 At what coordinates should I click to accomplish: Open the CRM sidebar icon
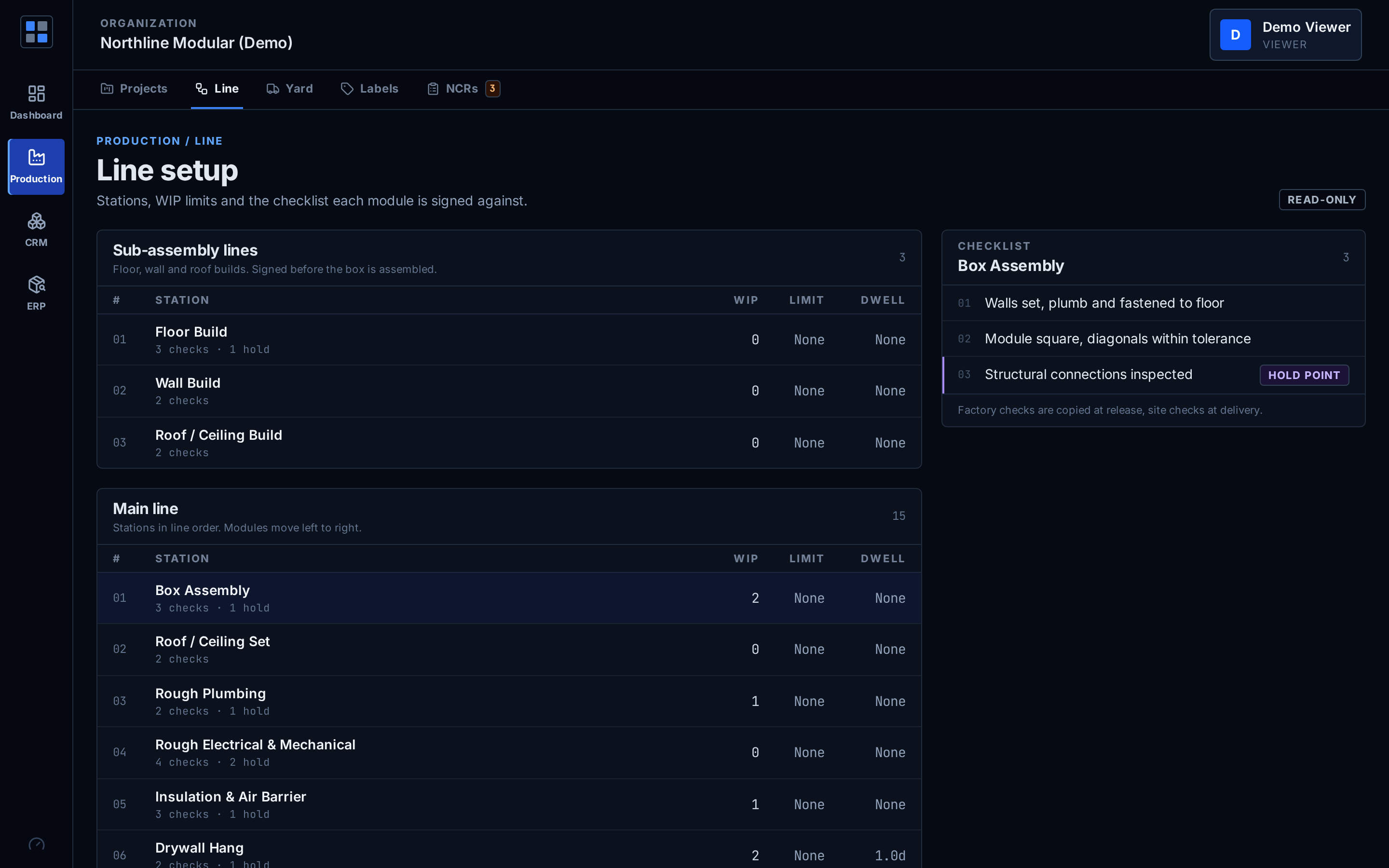[x=36, y=221]
